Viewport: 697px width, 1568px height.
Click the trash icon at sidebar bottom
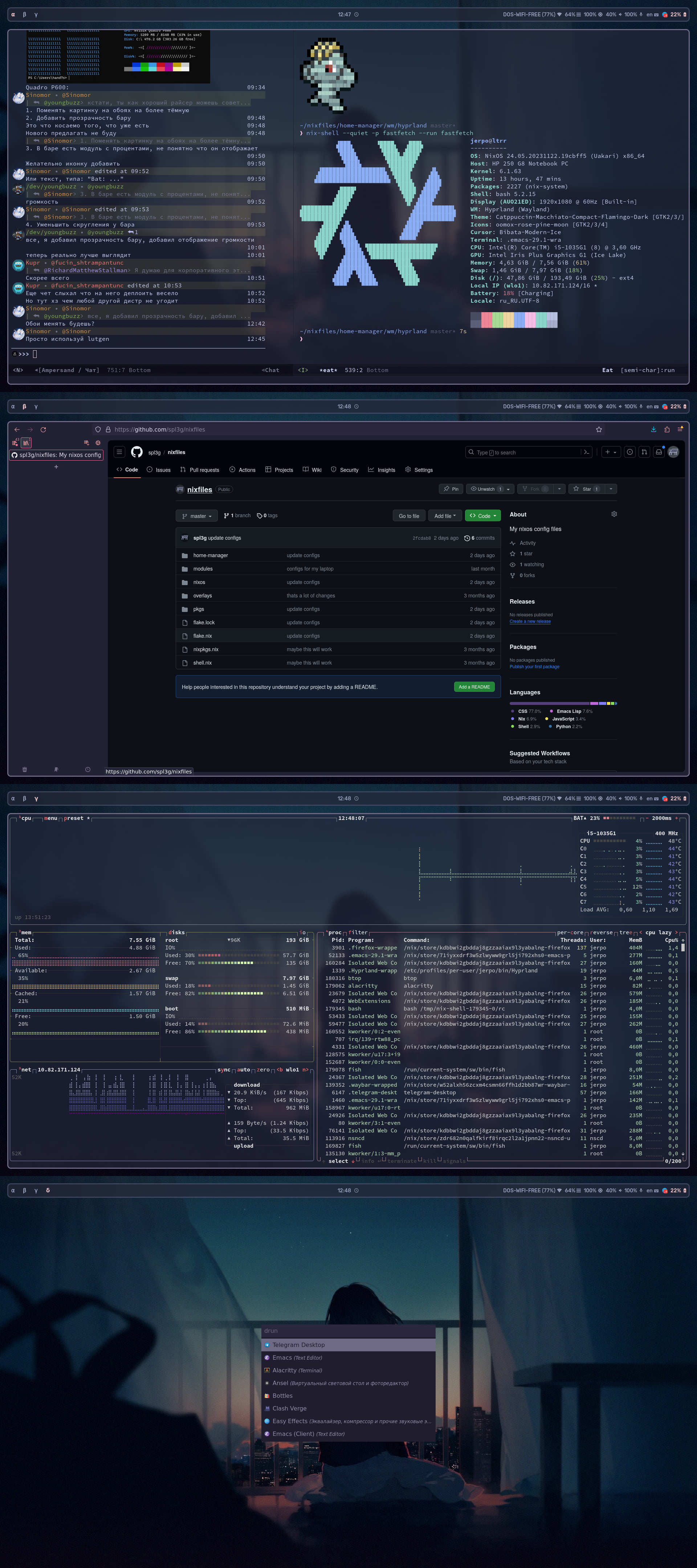pos(24,769)
